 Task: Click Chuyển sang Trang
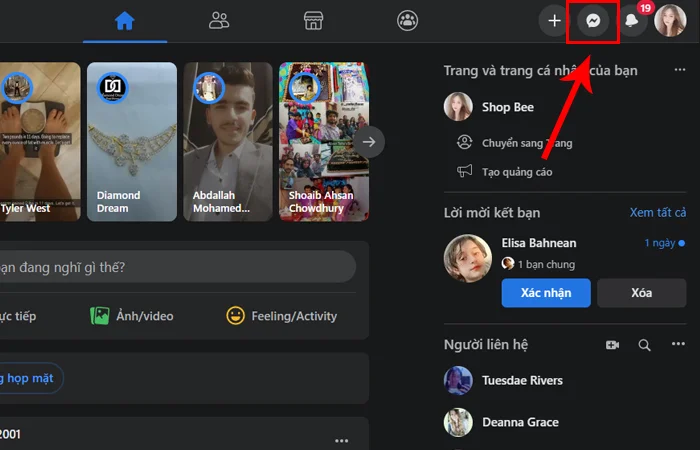[527, 143]
